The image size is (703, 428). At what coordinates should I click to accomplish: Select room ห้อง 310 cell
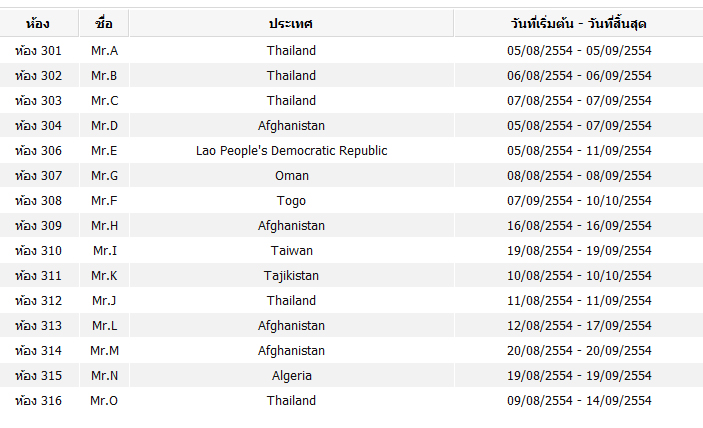click(38, 250)
